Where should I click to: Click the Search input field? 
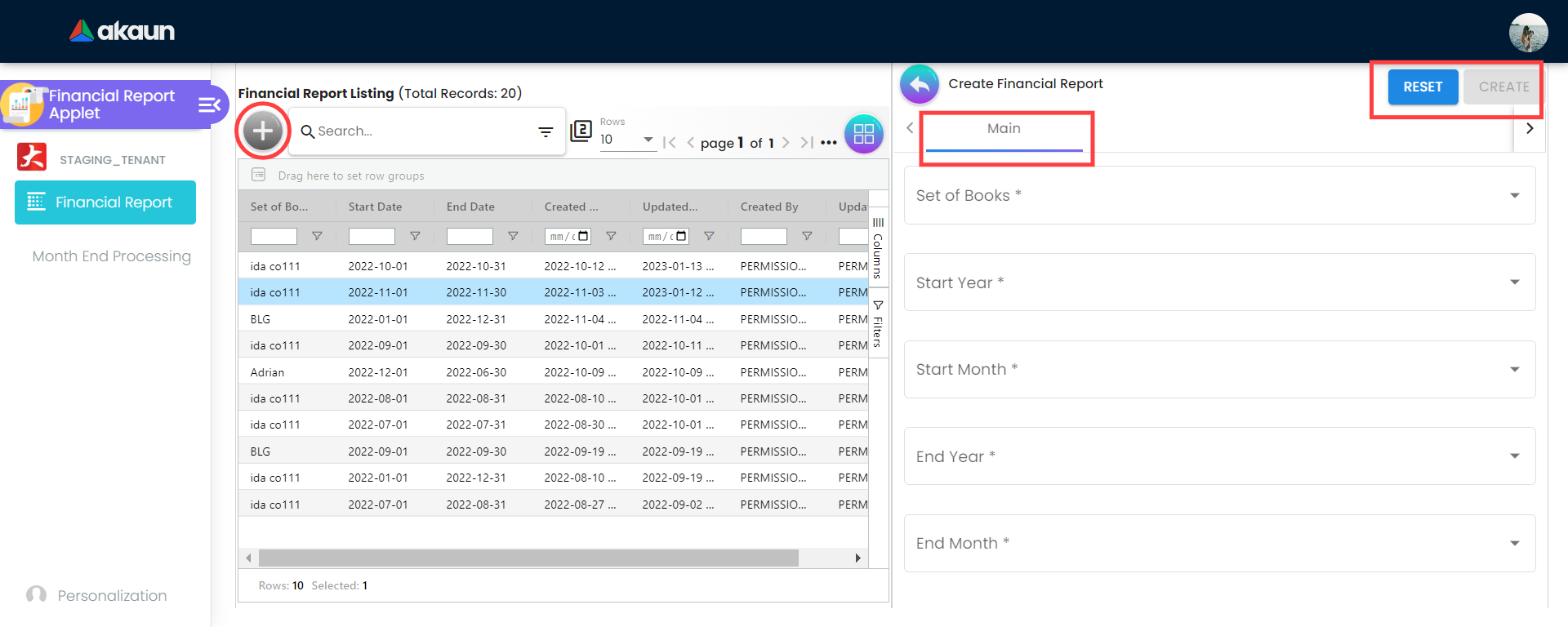(416, 131)
